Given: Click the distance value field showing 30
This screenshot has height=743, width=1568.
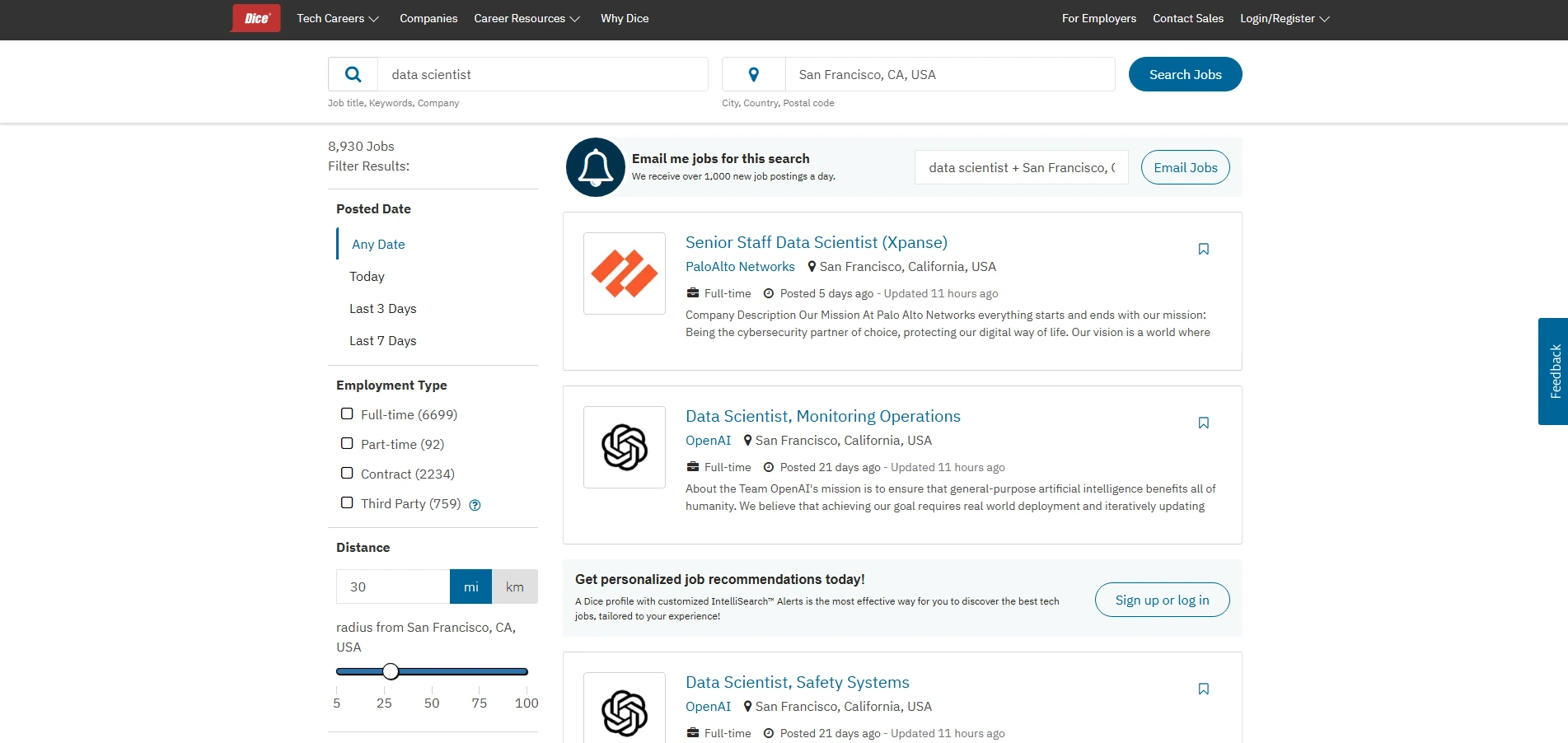Looking at the screenshot, I should (x=393, y=586).
